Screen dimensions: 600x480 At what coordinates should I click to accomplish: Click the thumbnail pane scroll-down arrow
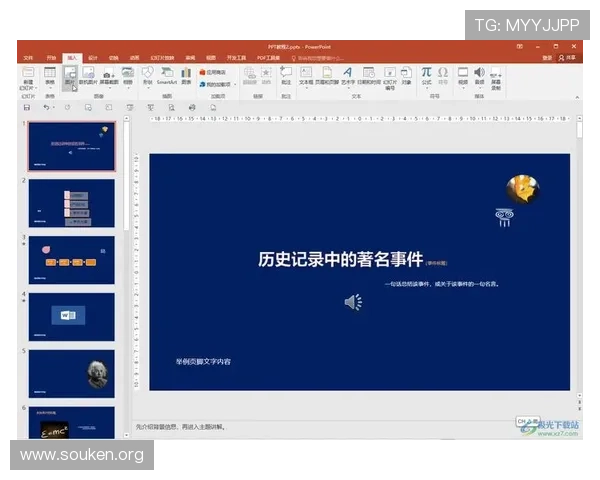(127, 435)
